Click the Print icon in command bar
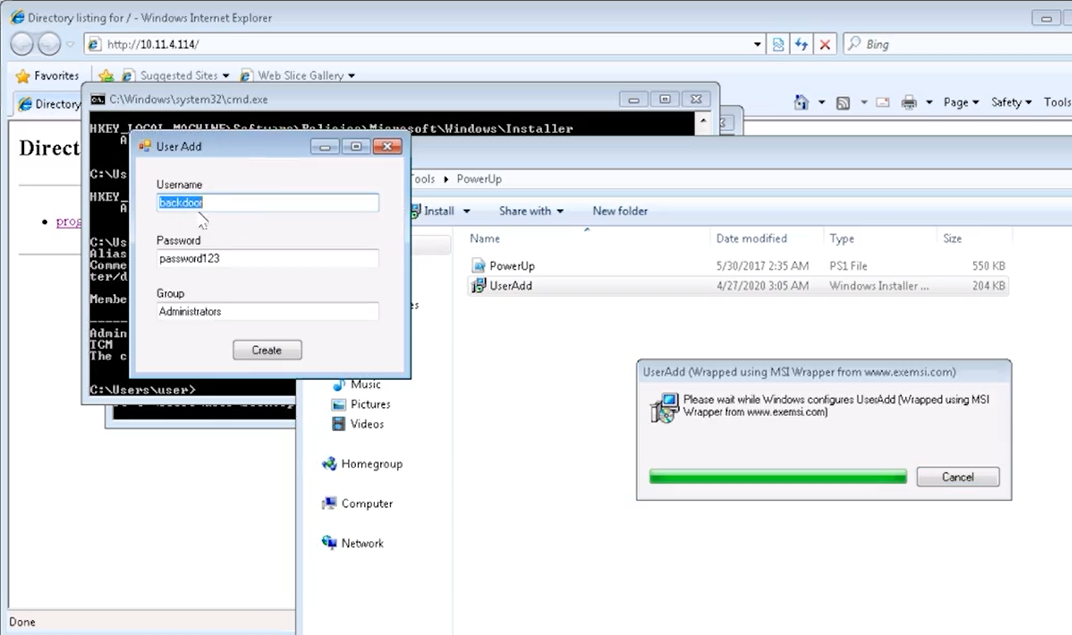 point(909,102)
